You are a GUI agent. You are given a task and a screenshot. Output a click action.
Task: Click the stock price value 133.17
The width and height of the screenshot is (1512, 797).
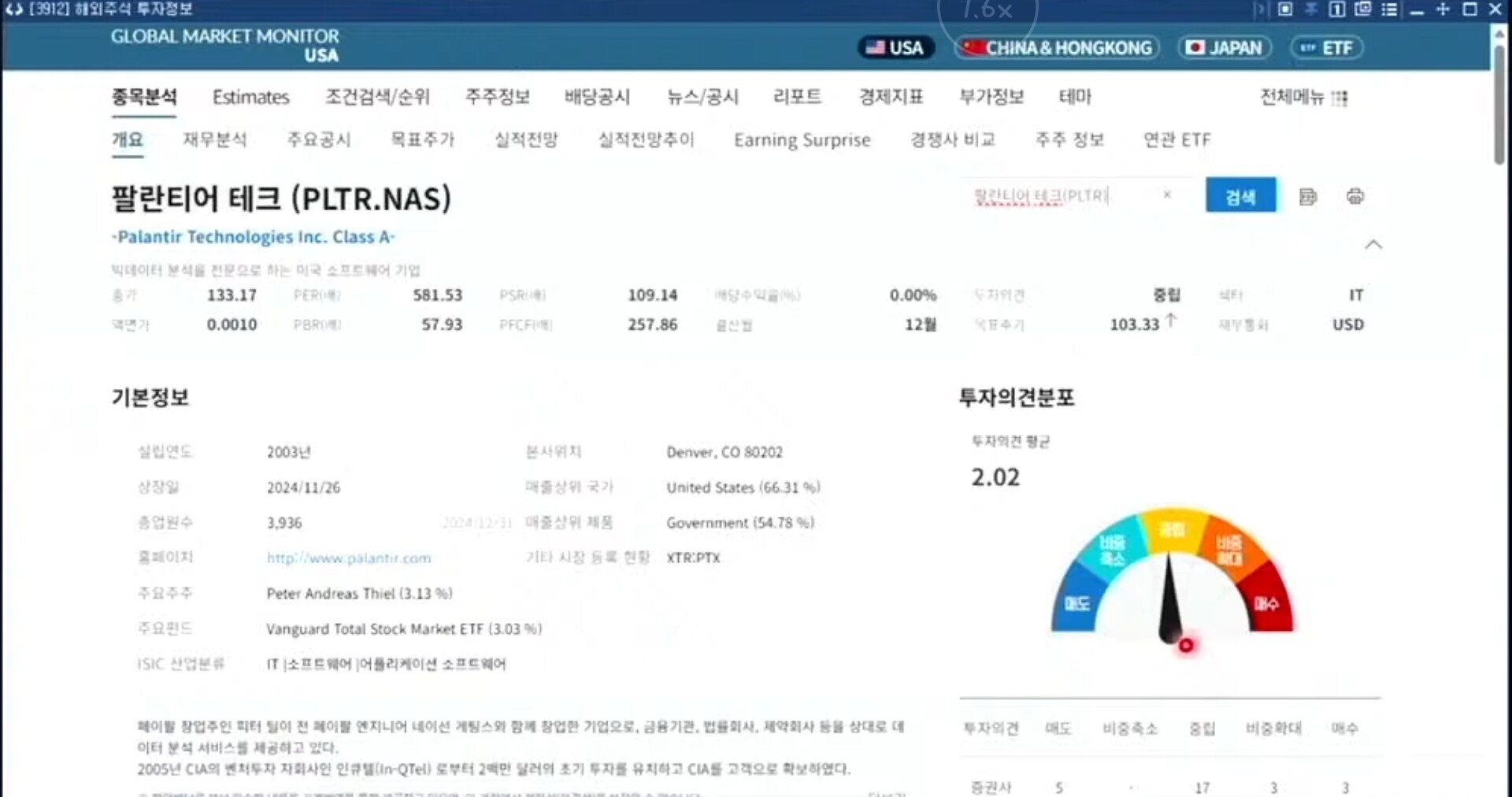click(x=232, y=295)
